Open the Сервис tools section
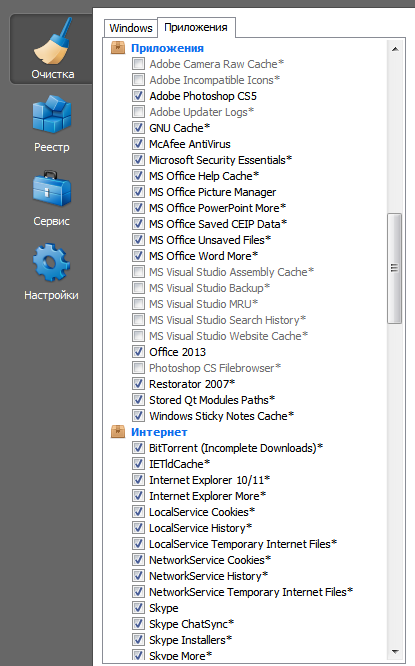The image size is (415, 666). (52, 198)
